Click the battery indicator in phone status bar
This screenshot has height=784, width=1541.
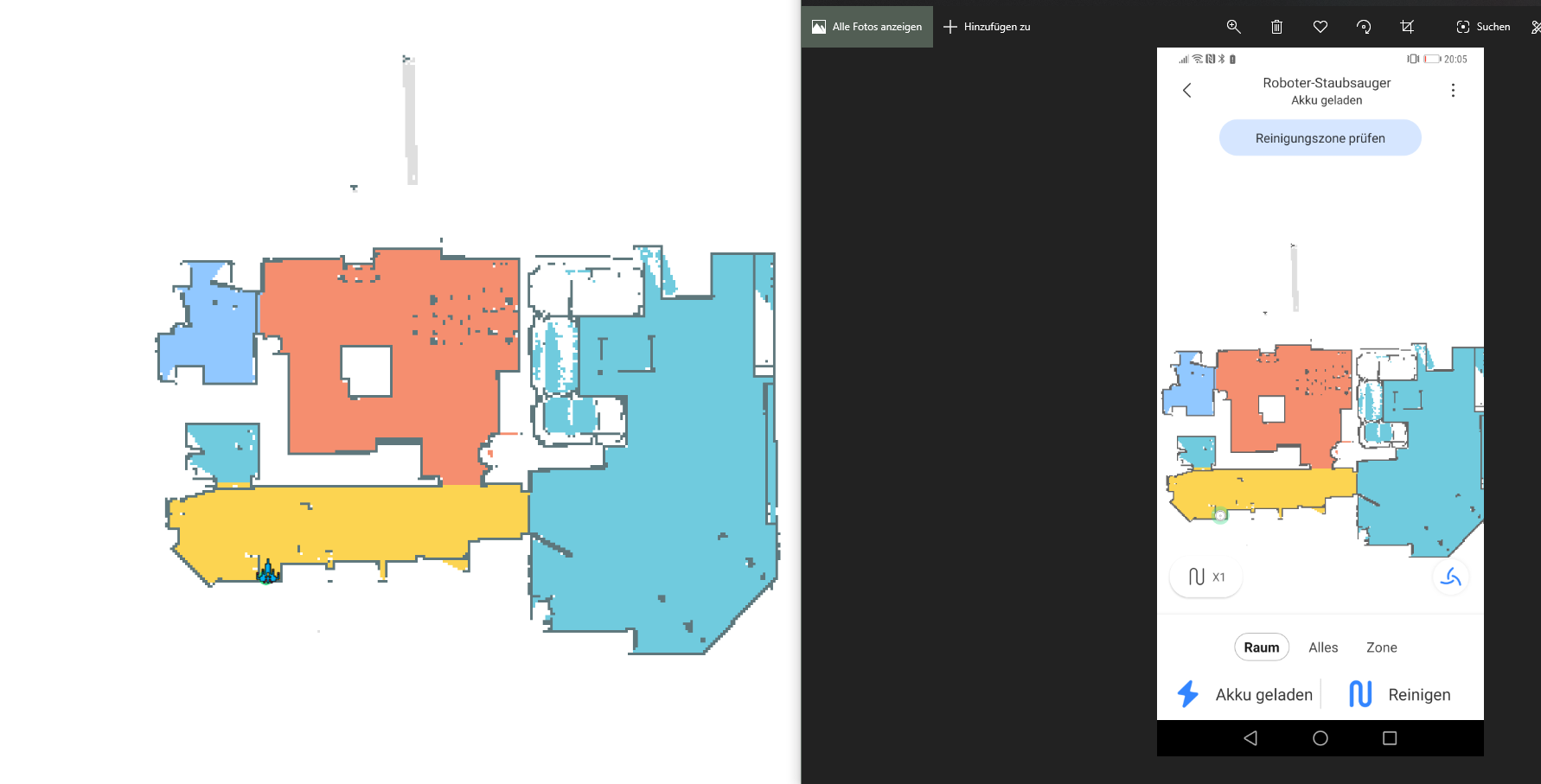[1432, 60]
